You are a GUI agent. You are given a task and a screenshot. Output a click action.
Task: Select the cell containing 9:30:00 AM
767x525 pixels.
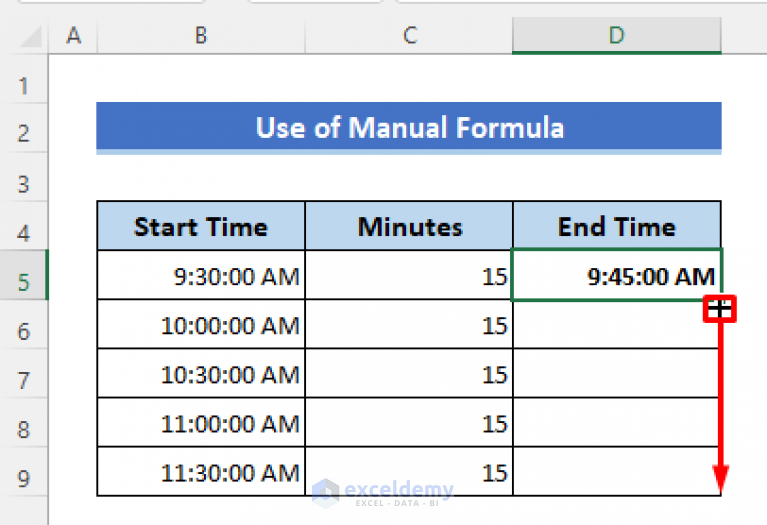[201, 276]
